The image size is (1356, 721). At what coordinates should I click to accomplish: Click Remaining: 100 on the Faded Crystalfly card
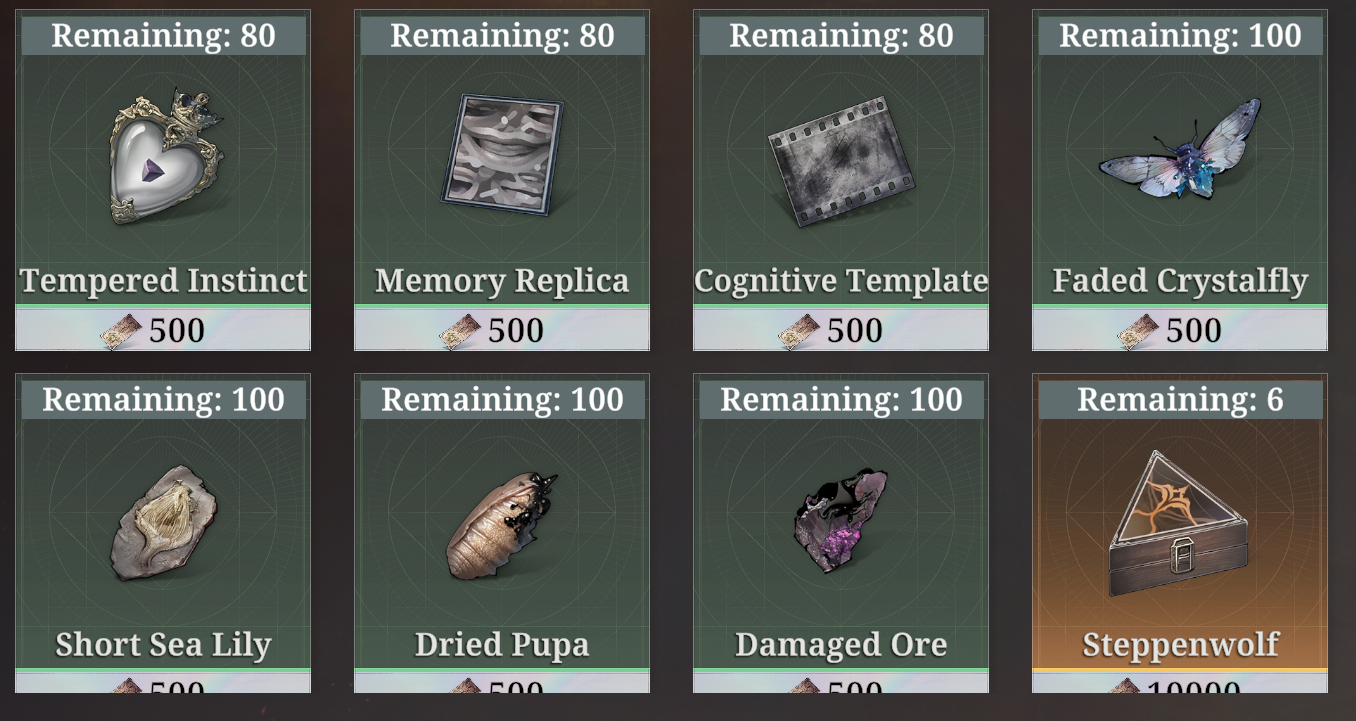pyautogui.click(x=1180, y=36)
